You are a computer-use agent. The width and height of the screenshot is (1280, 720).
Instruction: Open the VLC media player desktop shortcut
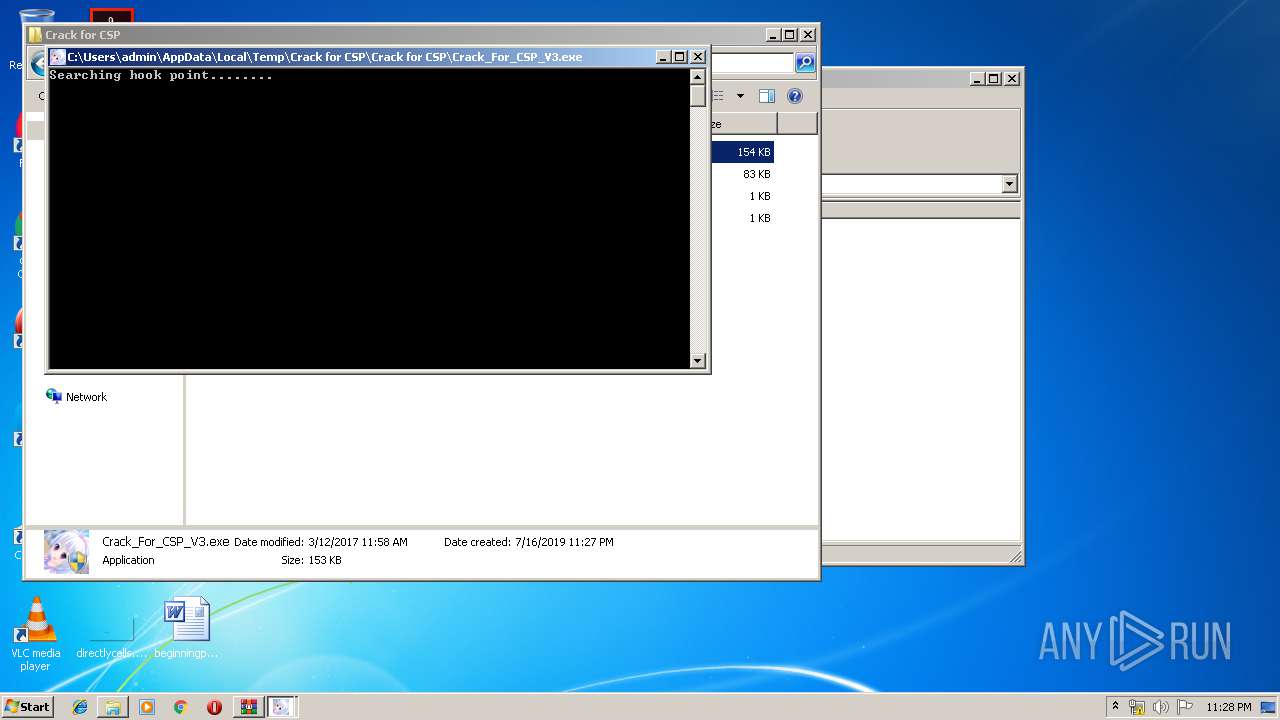35,634
